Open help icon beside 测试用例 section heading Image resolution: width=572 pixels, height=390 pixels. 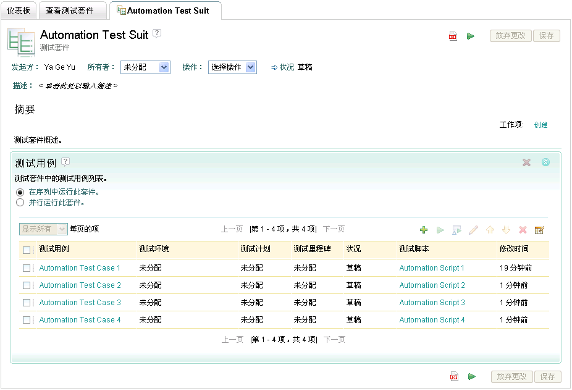(x=66, y=161)
